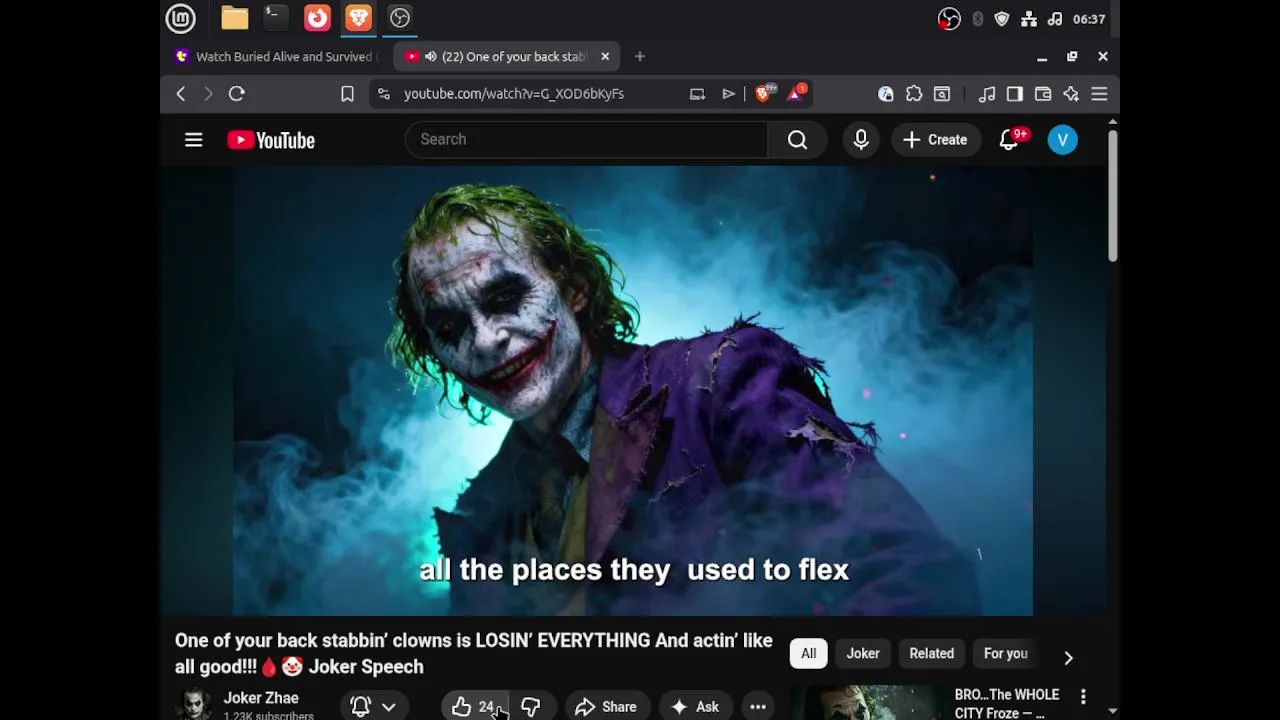
Task: Select the All filter chip
Action: click(x=808, y=654)
